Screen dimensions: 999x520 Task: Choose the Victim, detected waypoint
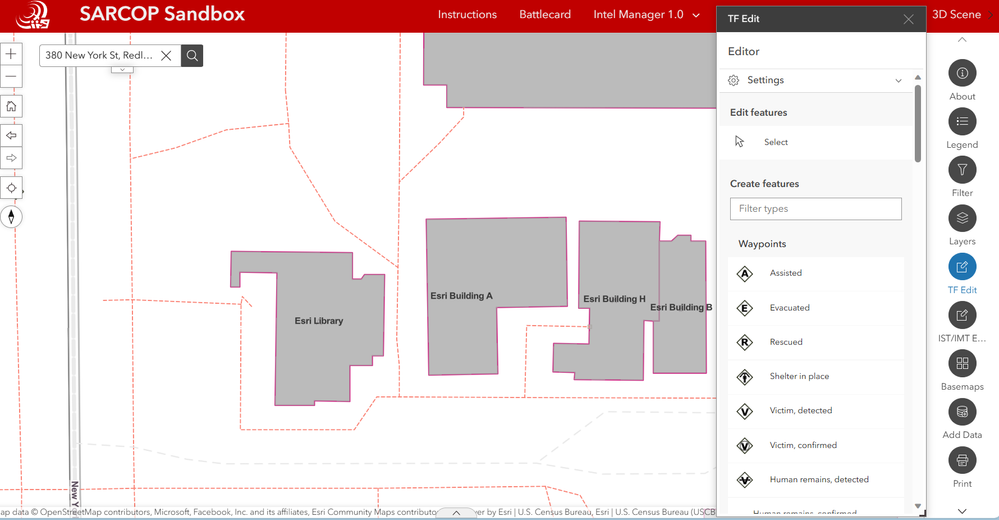[x=816, y=411]
